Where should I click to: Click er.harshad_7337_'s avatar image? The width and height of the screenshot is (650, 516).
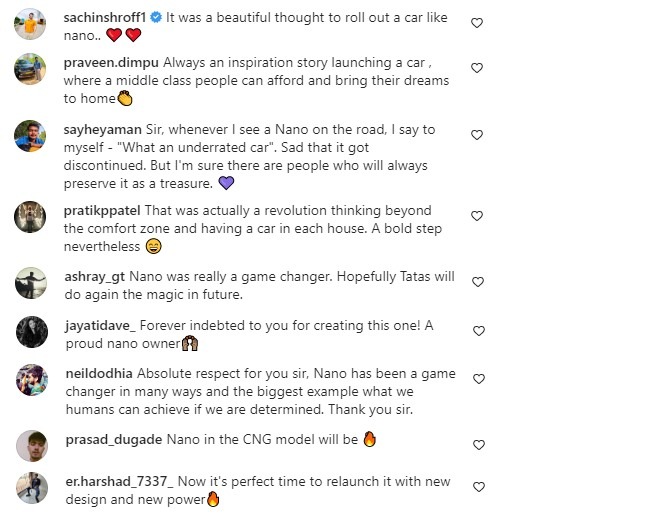(x=30, y=488)
